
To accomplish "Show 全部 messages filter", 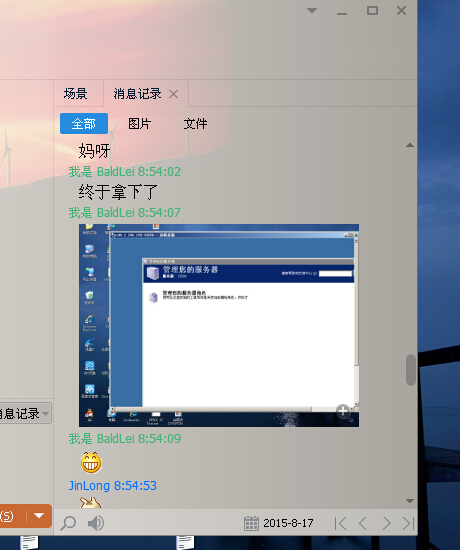I will click(x=84, y=123).
